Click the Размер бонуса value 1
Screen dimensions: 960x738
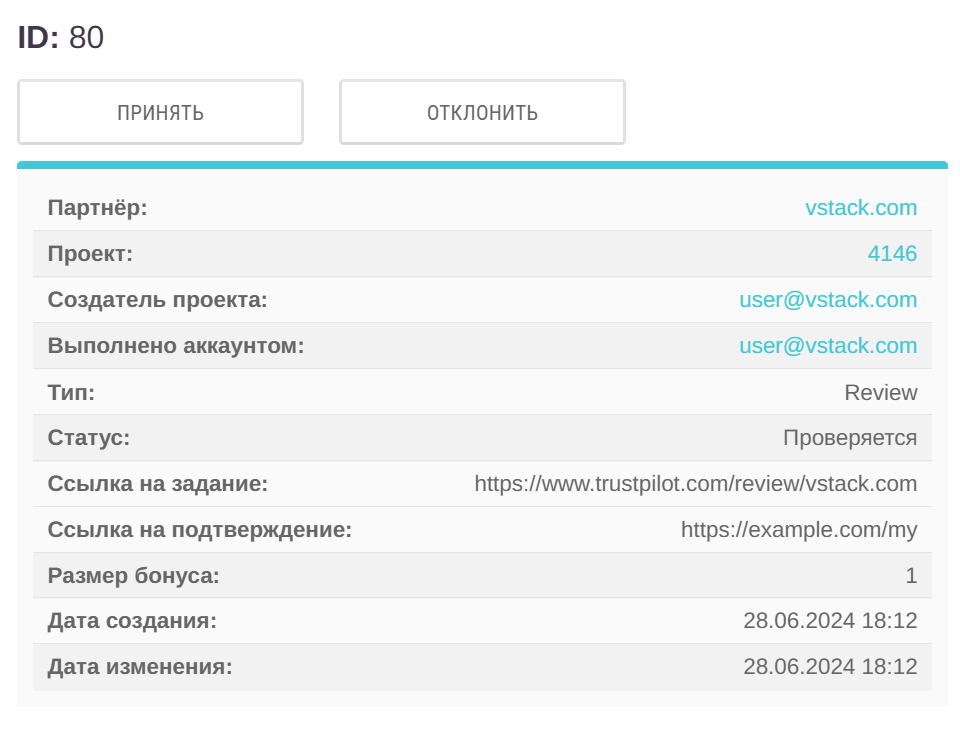(x=913, y=575)
